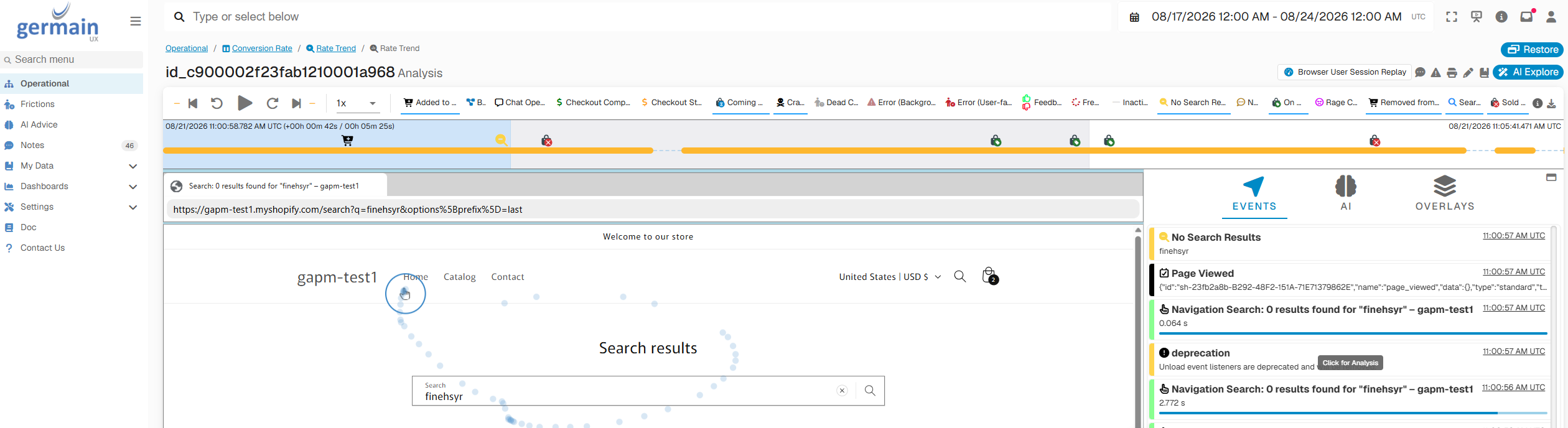Open Contact Us in the sidebar
Viewport: 1568px width, 428px height.
pyautogui.click(x=72, y=248)
